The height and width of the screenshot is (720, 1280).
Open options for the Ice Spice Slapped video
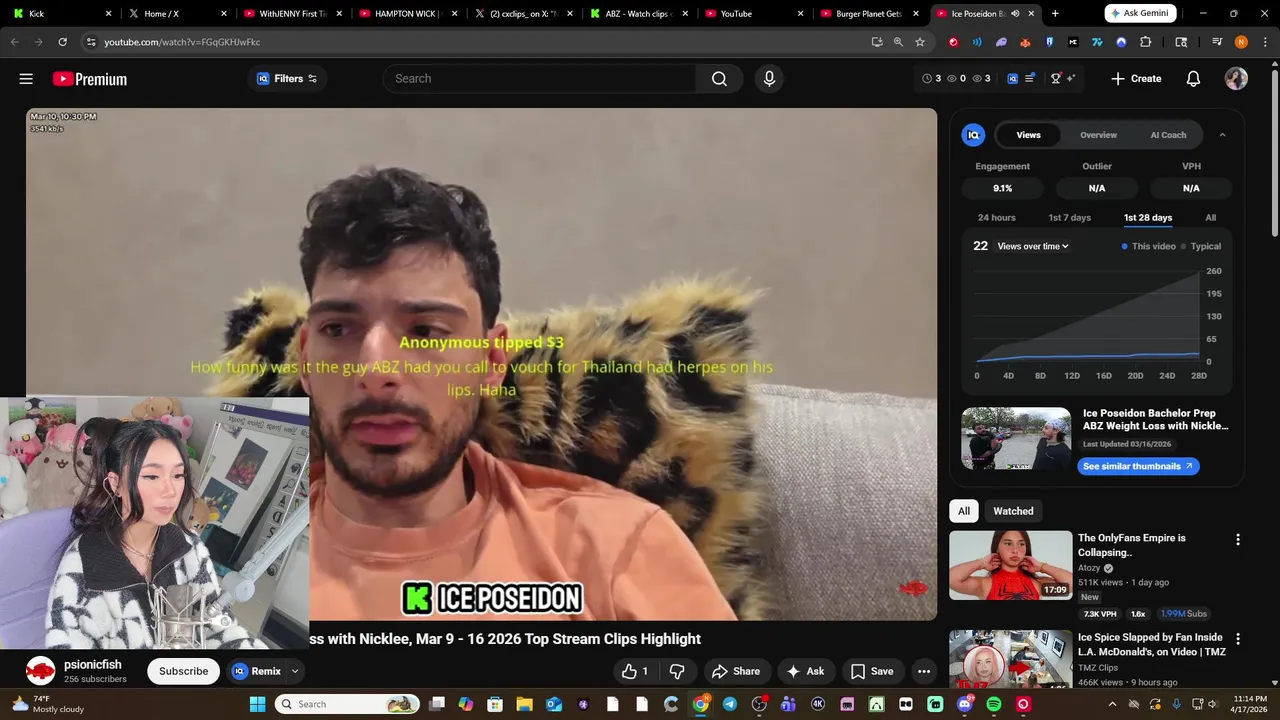tap(1238, 639)
